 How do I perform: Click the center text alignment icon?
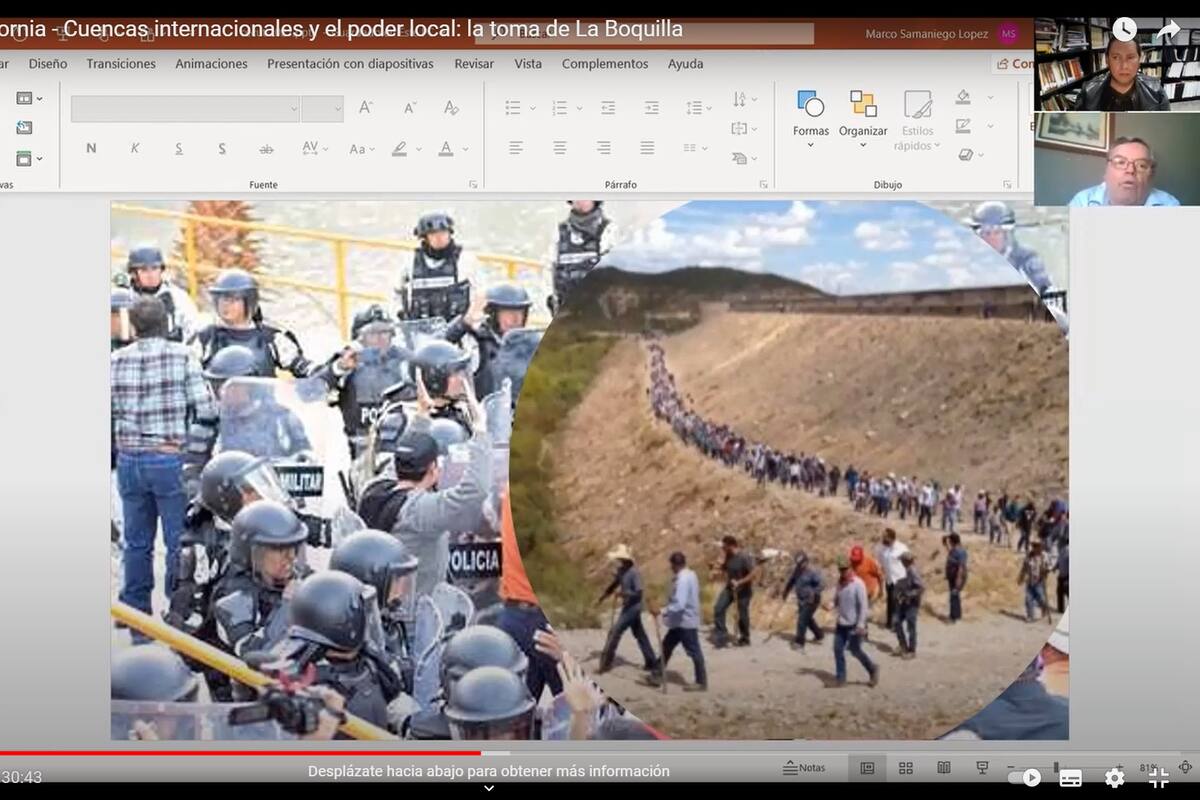(x=559, y=148)
